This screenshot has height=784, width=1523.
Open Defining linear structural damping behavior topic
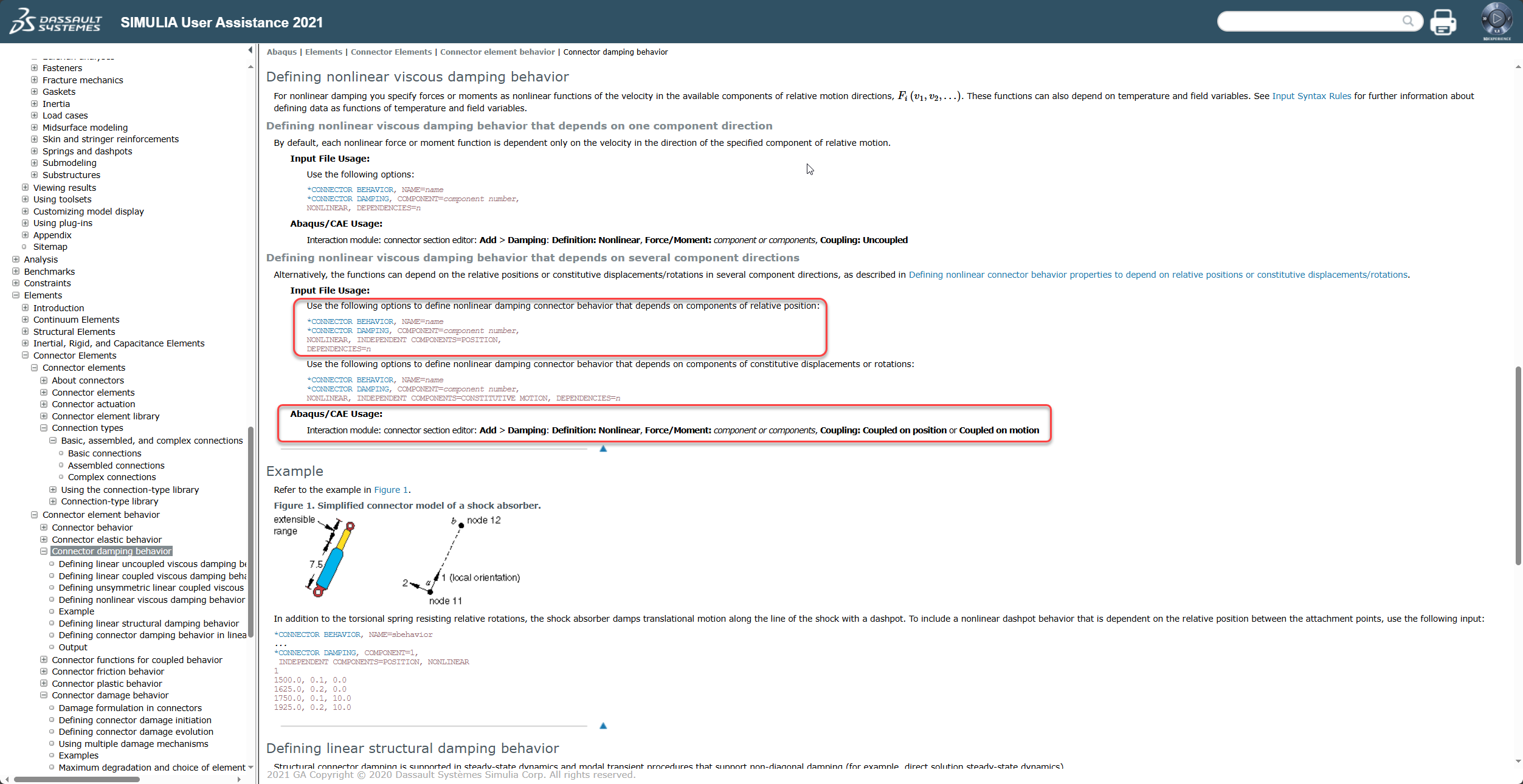(148, 624)
